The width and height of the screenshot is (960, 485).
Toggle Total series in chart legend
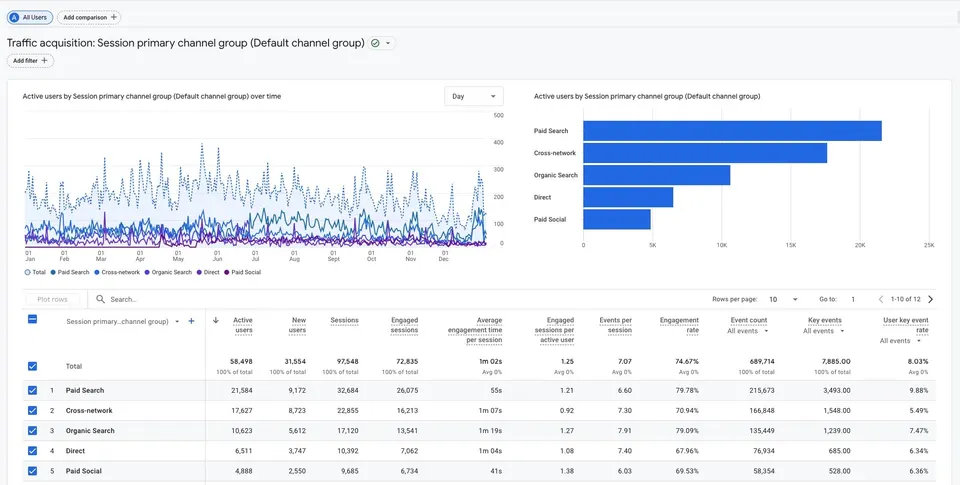[36, 273]
